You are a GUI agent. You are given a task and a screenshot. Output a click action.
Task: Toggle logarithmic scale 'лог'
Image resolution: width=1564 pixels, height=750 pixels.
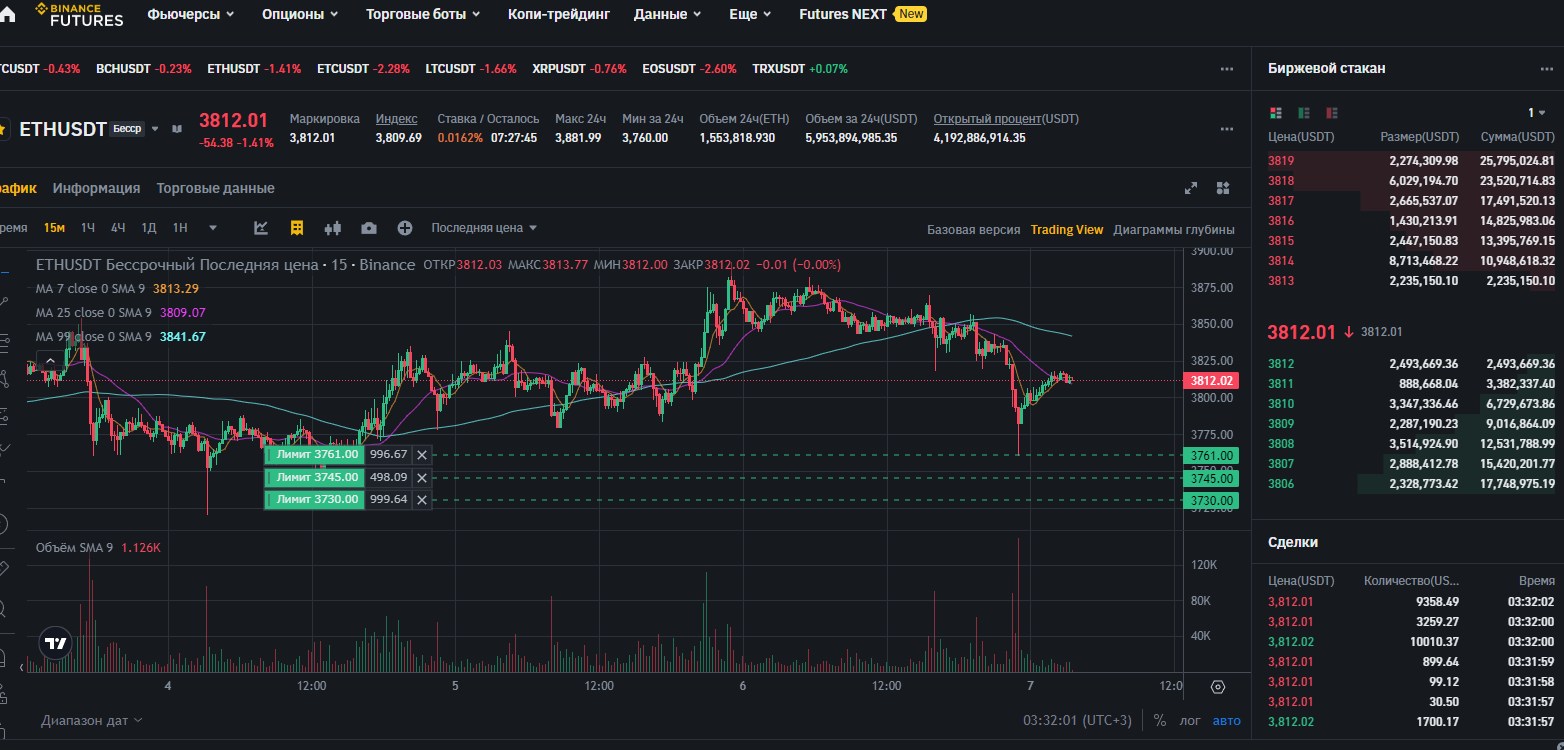pyautogui.click(x=1190, y=720)
